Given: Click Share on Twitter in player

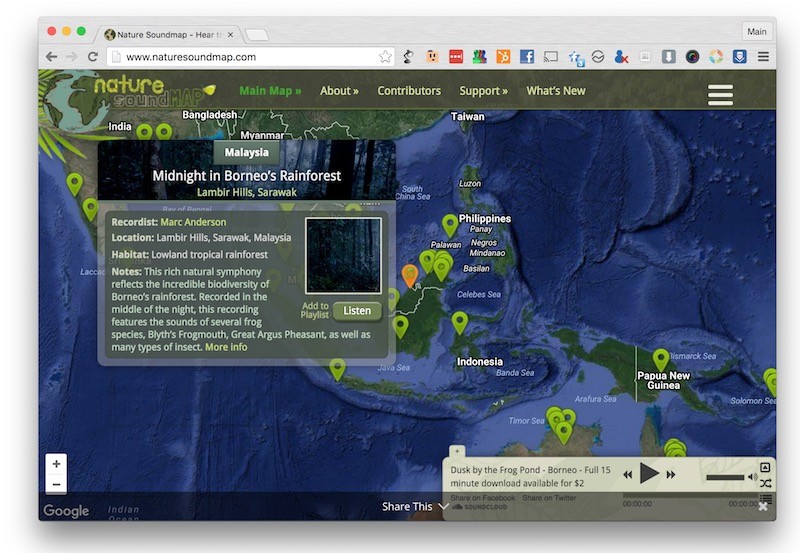Looking at the screenshot, I should tap(549, 498).
